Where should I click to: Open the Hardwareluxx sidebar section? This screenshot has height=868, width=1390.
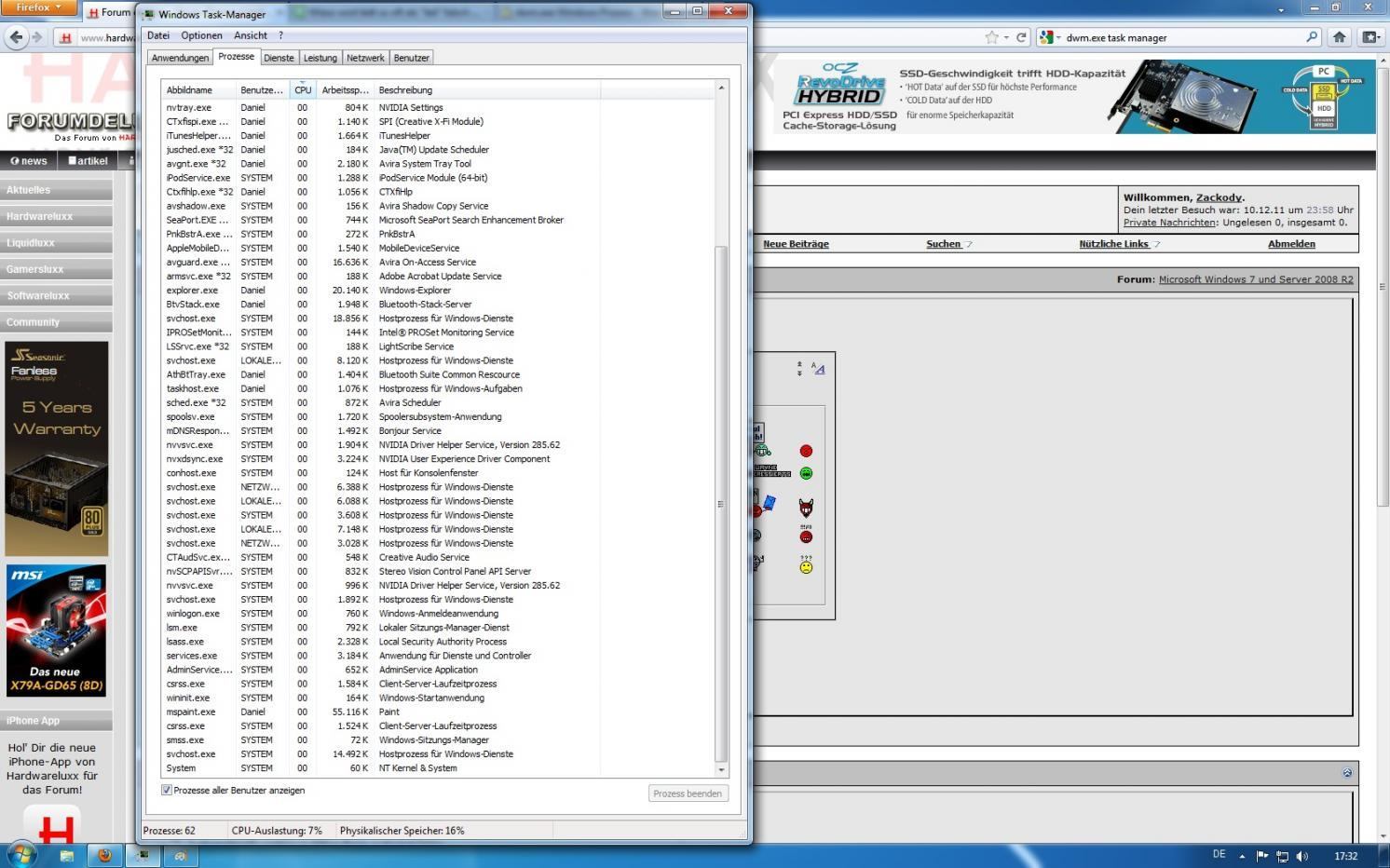click(x=56, y=216)
